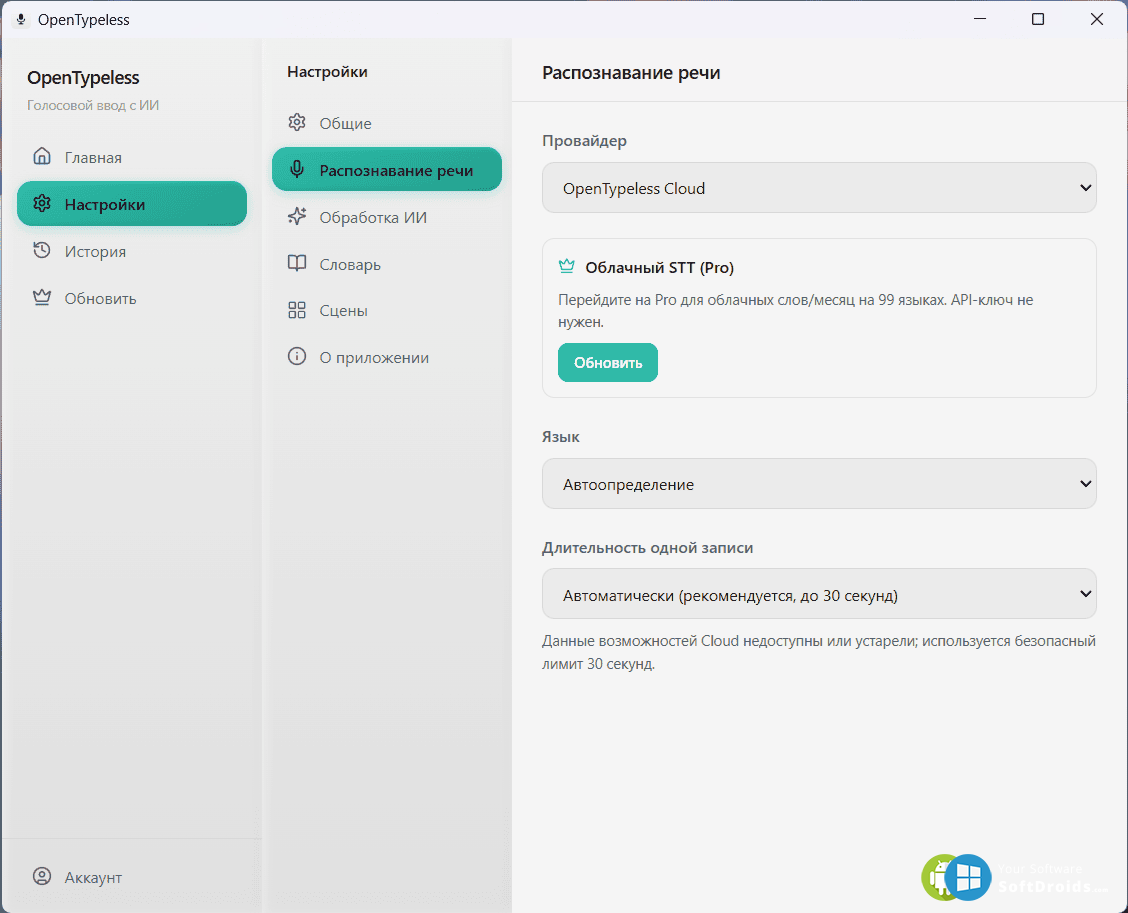Switch to the Общие settings tab
1128x913 pixels.
pyautogui.click(x=386, y=123)
